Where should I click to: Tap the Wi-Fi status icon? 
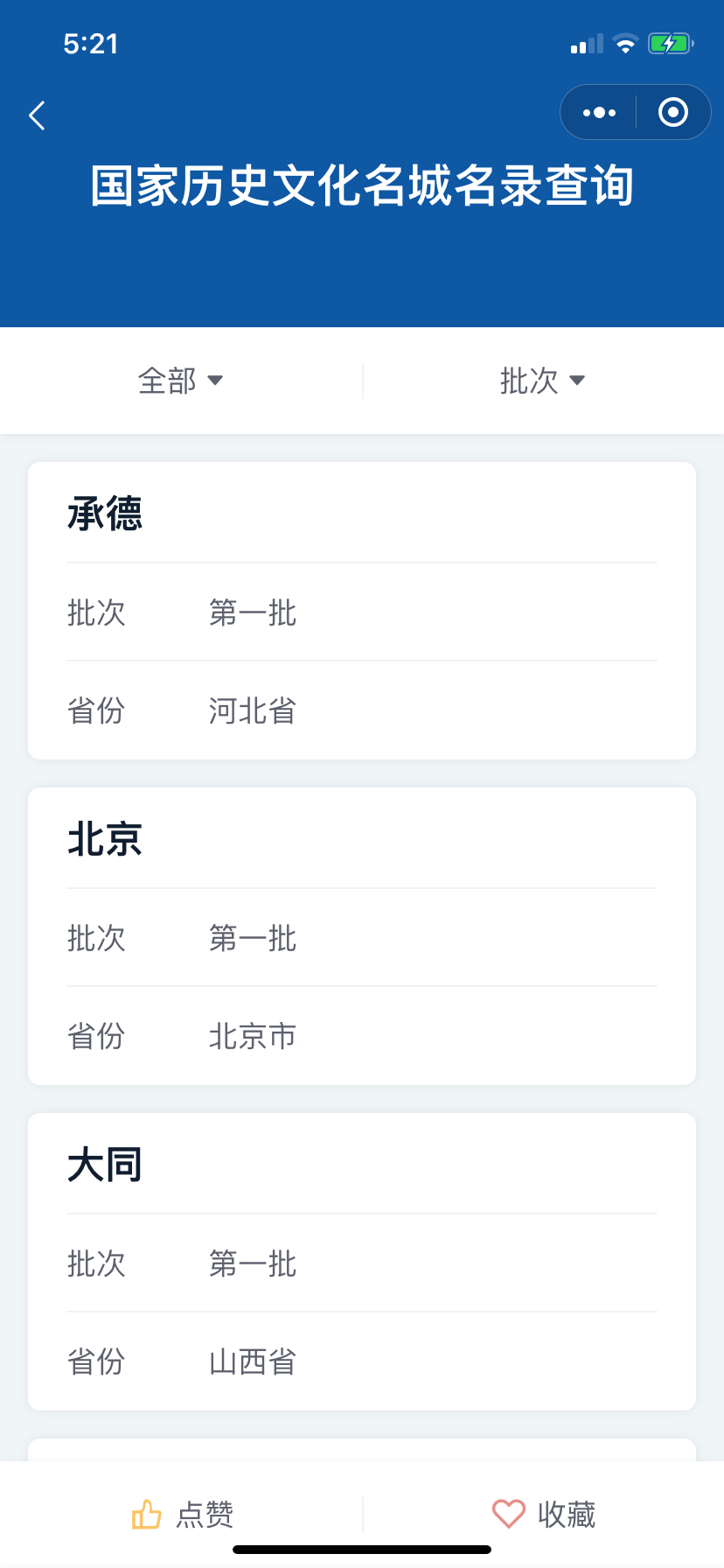(625, 44)
